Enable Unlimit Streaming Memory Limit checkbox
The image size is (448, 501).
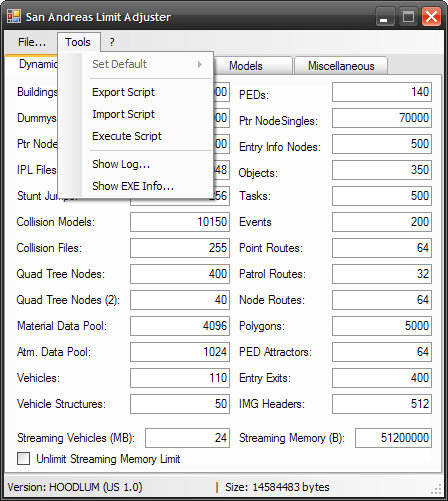(24, 459)
